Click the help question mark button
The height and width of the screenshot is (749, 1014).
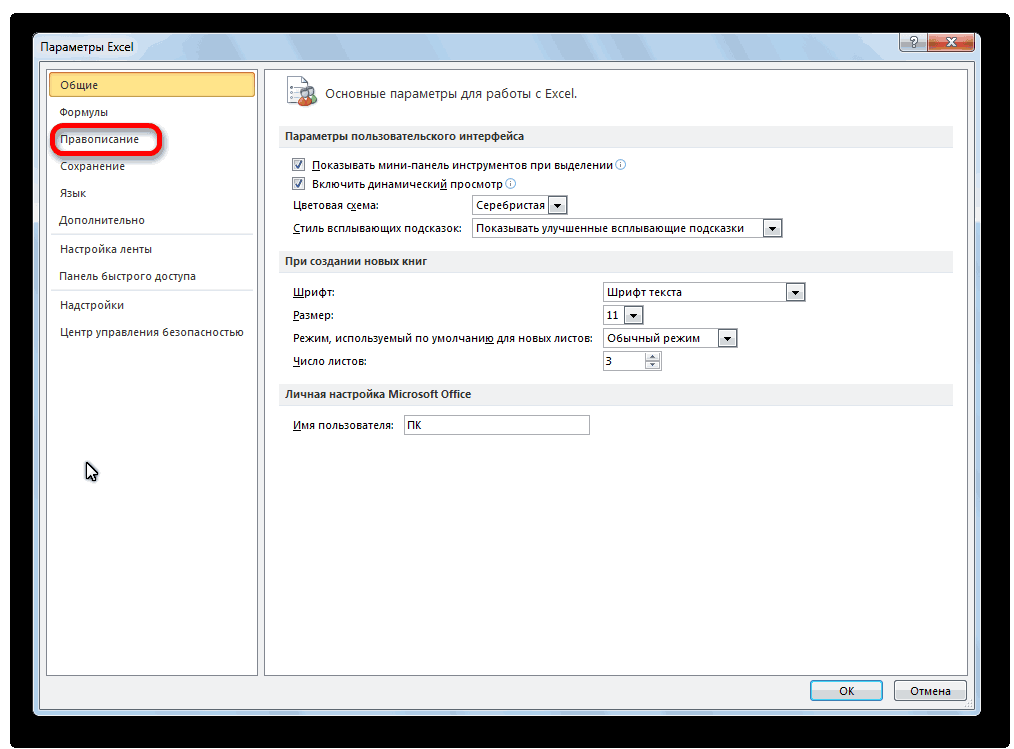913,42
